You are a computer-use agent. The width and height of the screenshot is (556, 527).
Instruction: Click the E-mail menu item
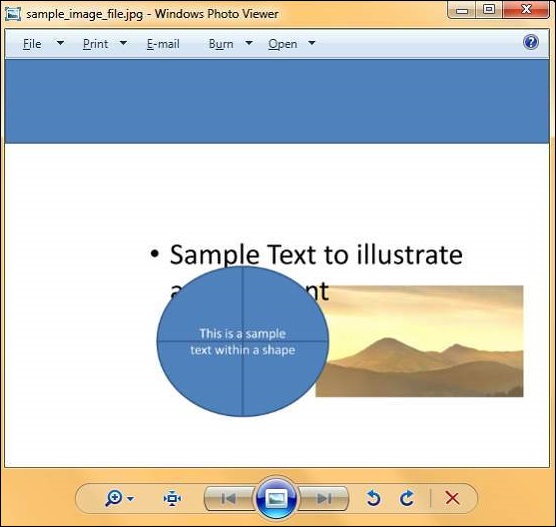point(163,44)
